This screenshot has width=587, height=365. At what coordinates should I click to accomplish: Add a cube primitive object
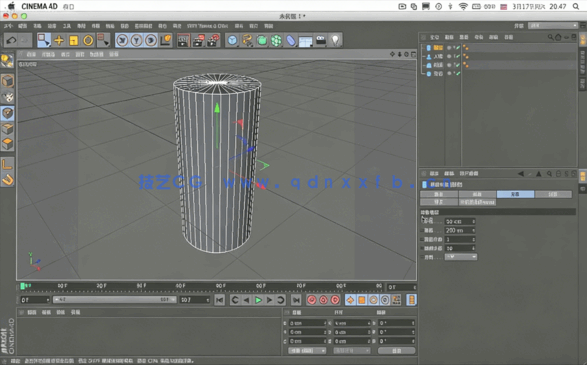(x=232, y=40)
